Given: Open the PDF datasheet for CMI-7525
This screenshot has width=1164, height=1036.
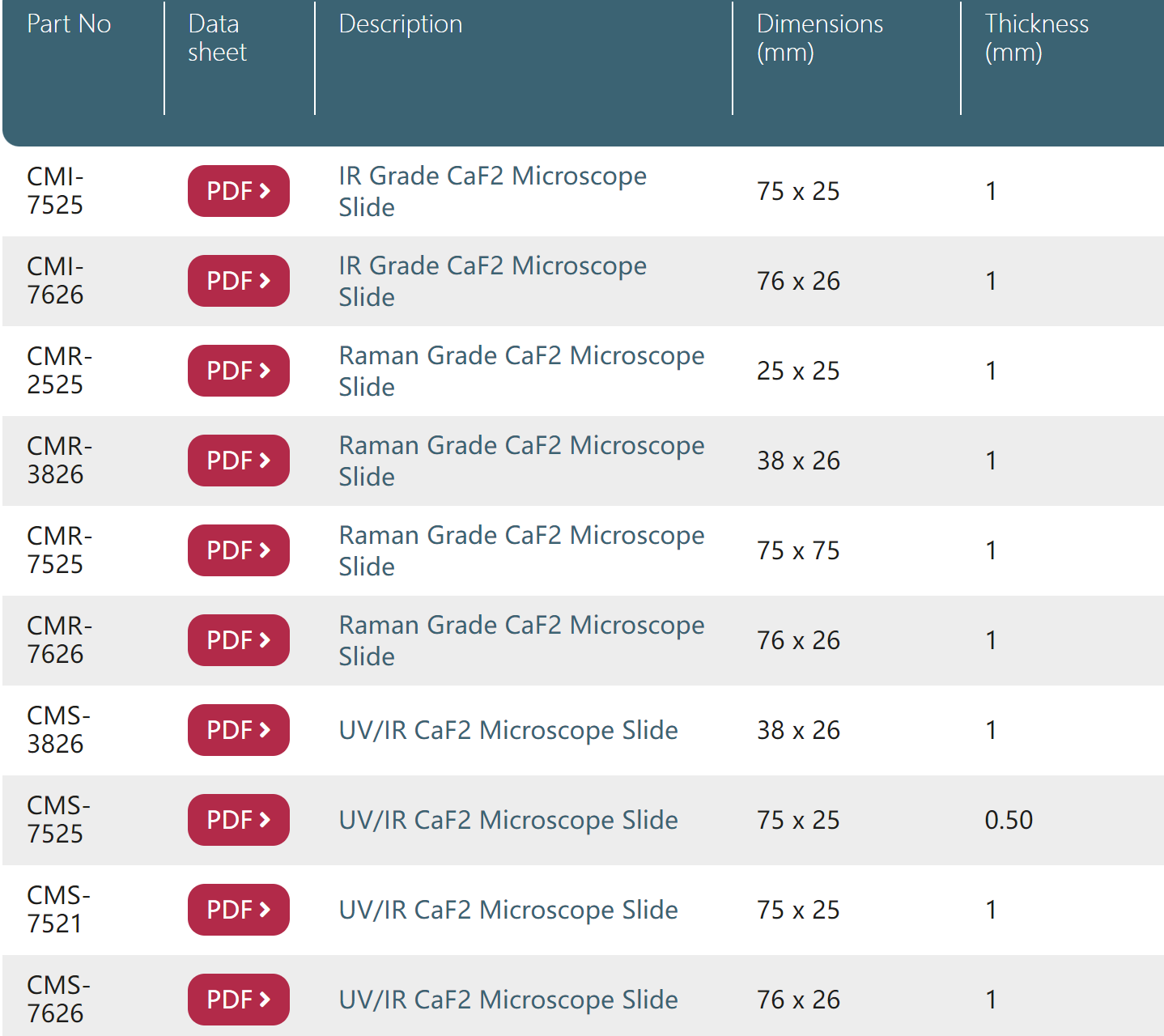Looking at the screenshot, I should (x=238, y=191).
